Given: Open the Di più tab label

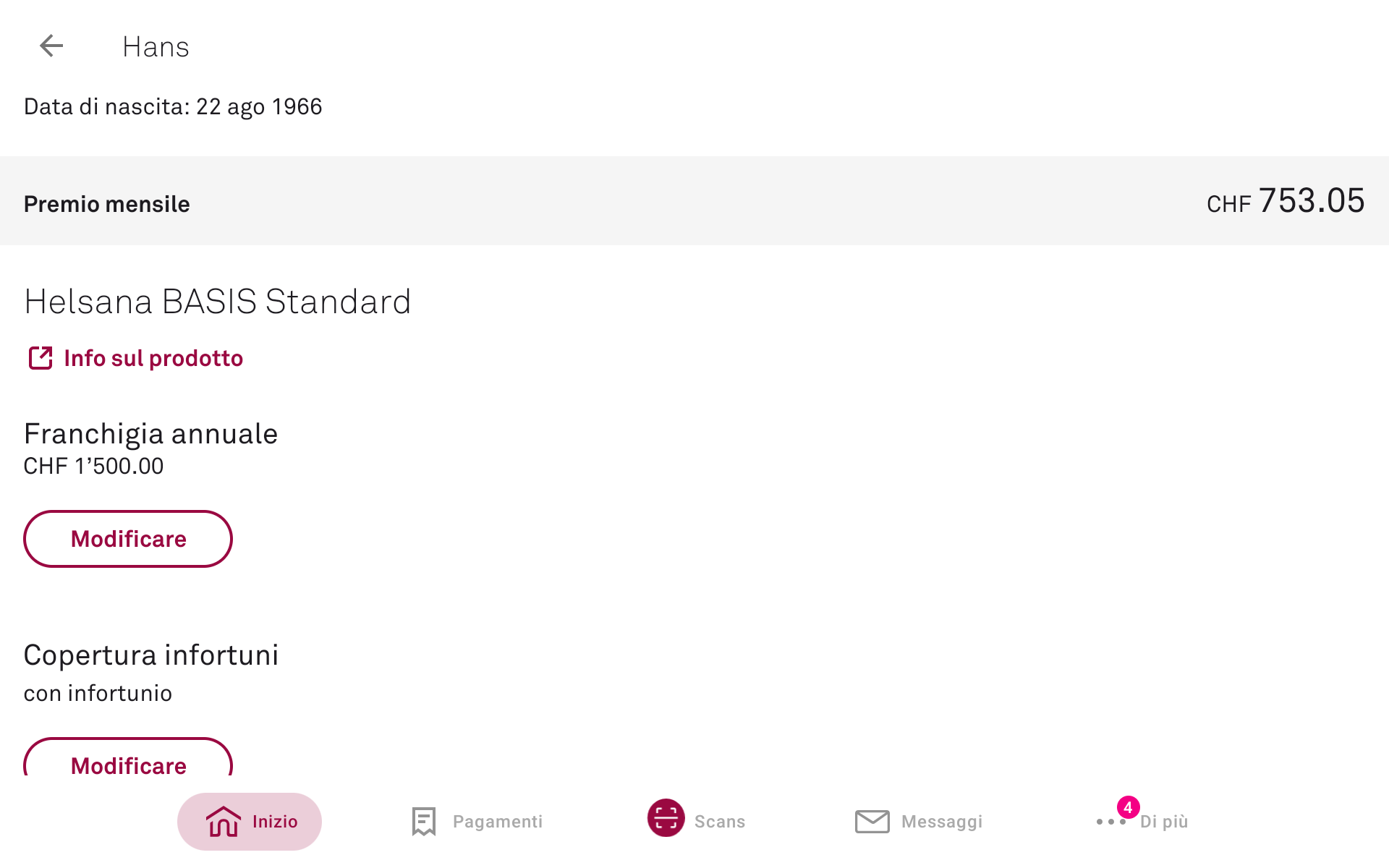Looking at the screenshot, I should (1164, 822).
